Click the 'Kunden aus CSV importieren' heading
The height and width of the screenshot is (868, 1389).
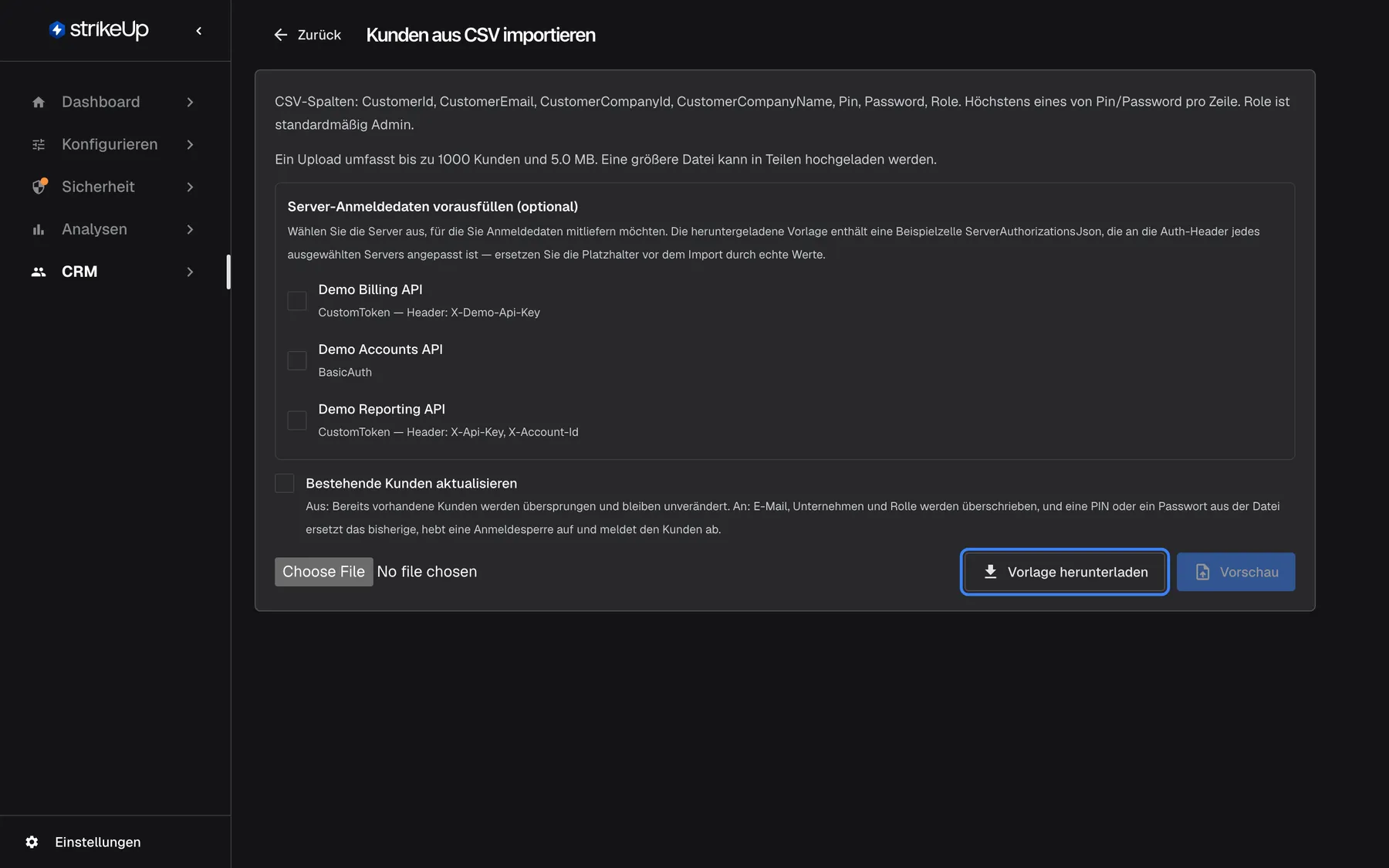(481, 35)
